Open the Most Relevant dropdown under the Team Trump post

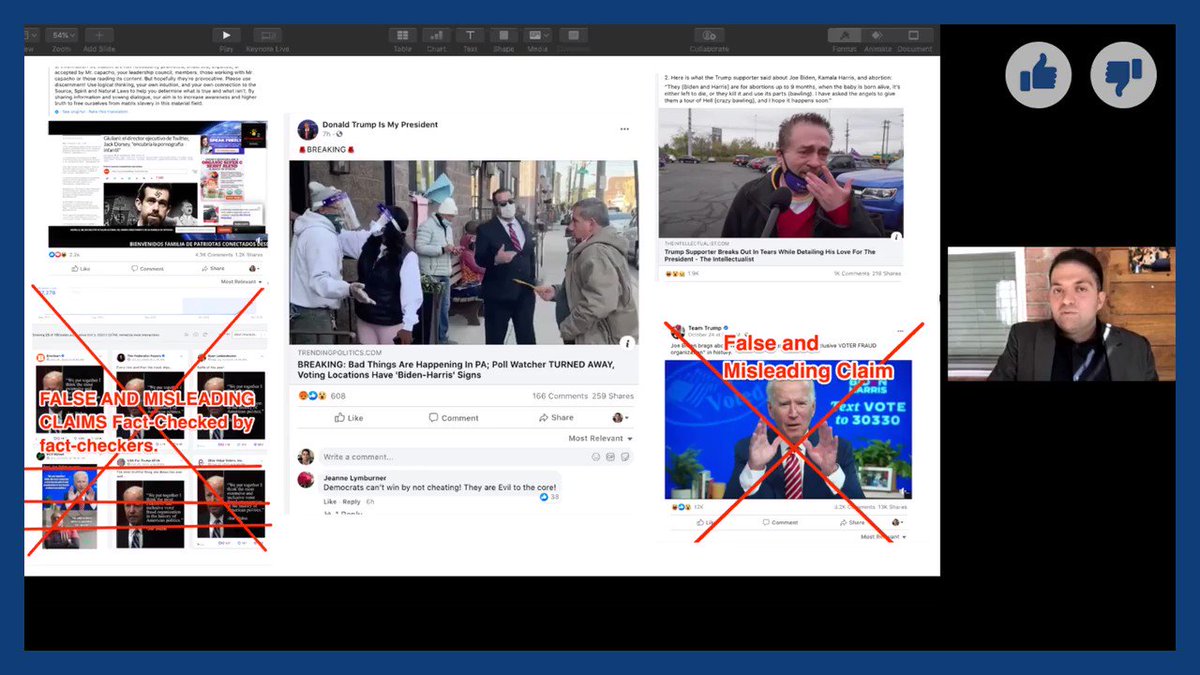pos(883,537)
